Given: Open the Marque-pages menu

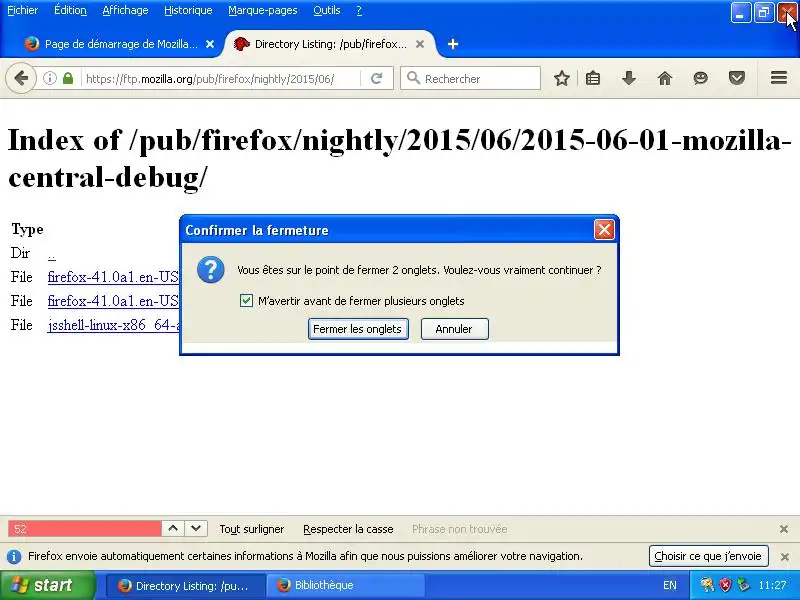Looking at the screenshot, I should (x=263, y=10).
